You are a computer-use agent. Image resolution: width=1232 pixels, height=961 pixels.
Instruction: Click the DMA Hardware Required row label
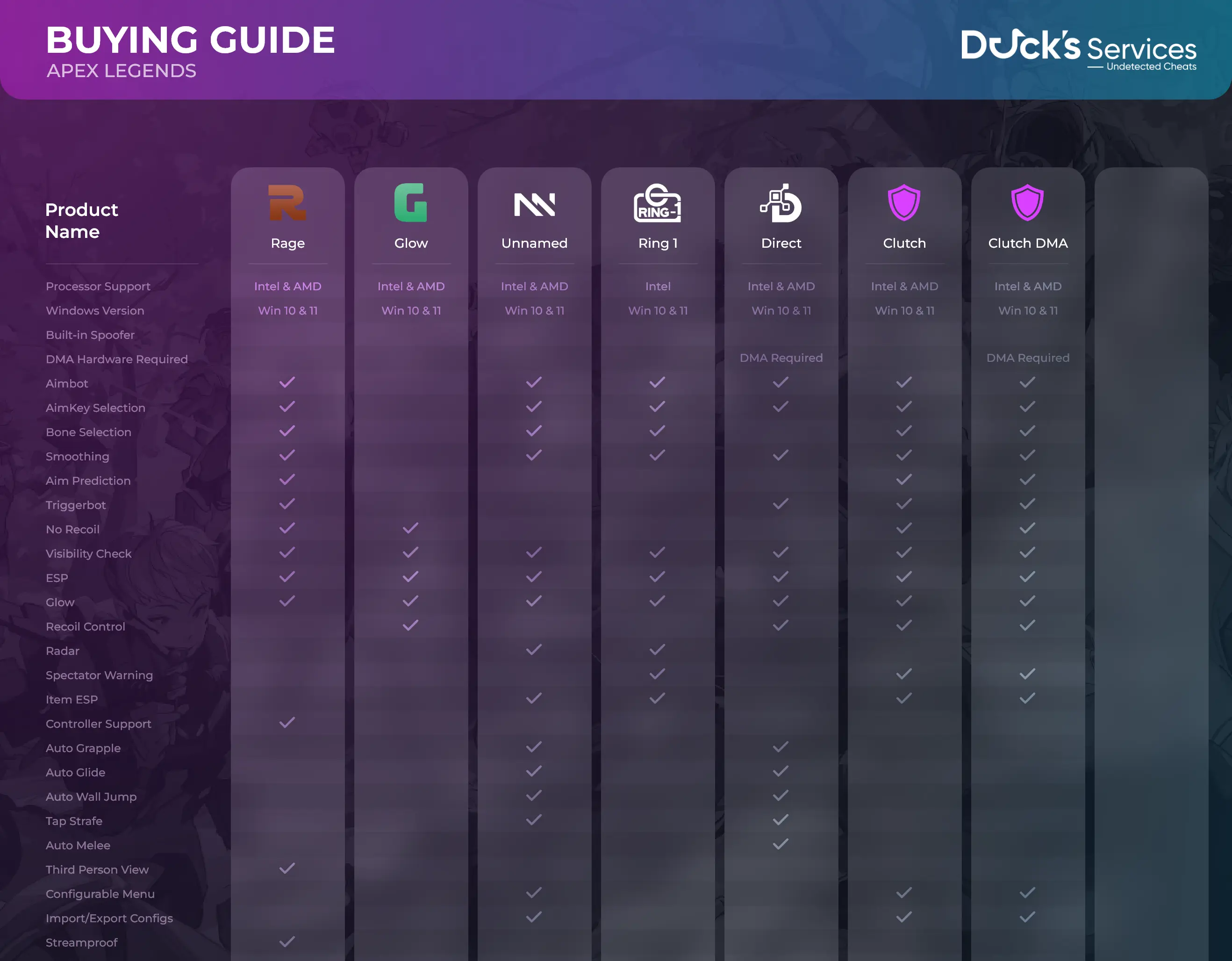coord(117,359)
